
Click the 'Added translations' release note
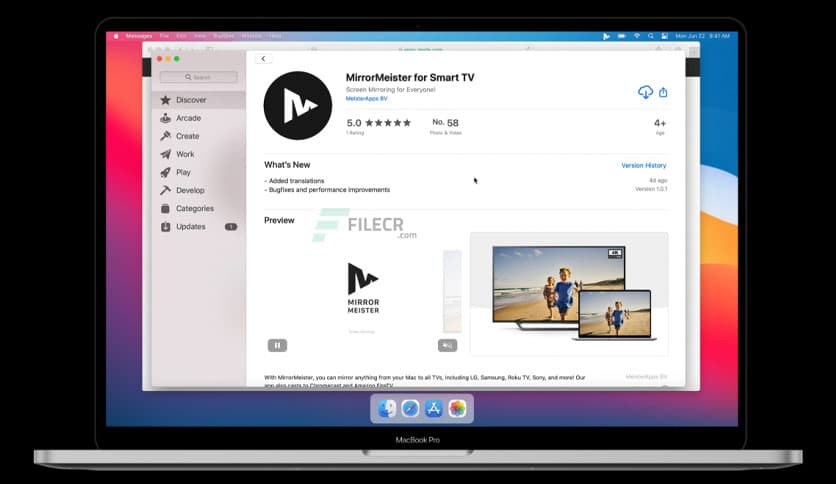click(294, 181)
